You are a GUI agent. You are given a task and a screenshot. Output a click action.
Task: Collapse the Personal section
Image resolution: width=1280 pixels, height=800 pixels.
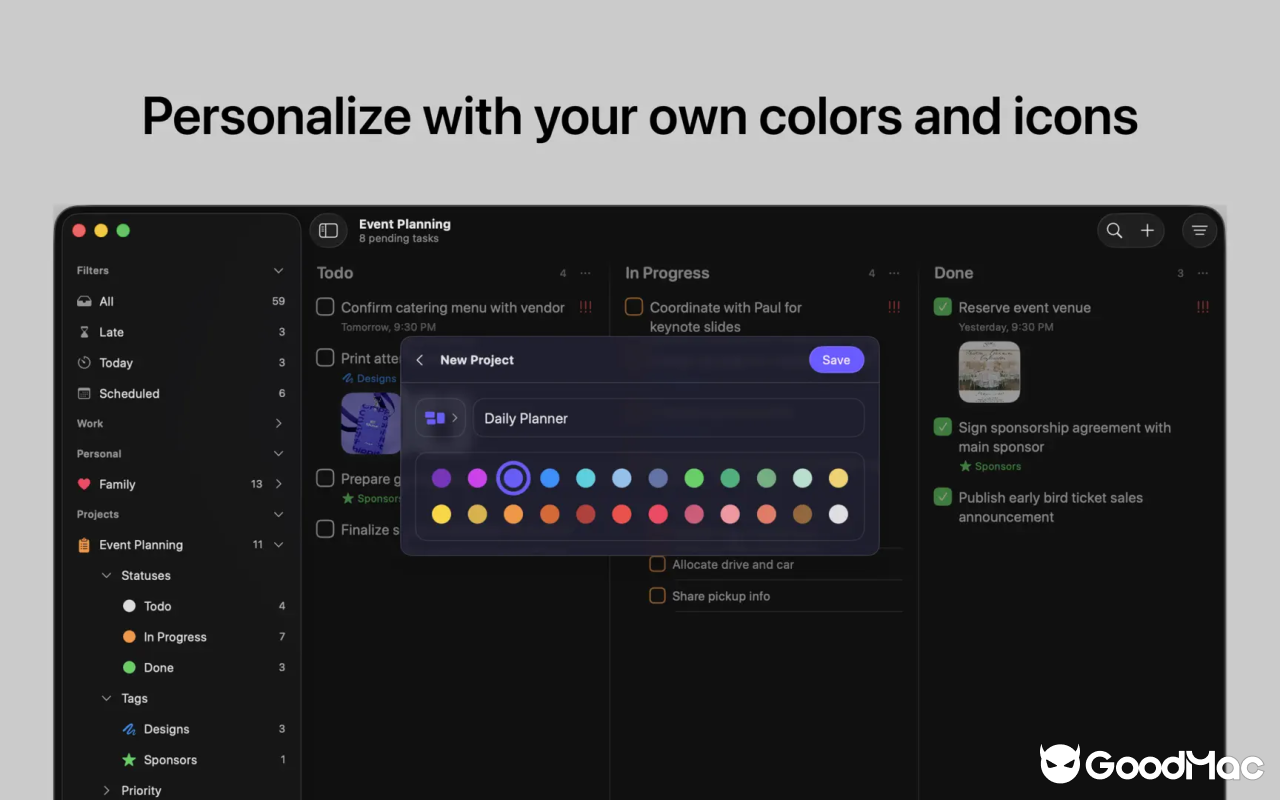click(279, 454)
